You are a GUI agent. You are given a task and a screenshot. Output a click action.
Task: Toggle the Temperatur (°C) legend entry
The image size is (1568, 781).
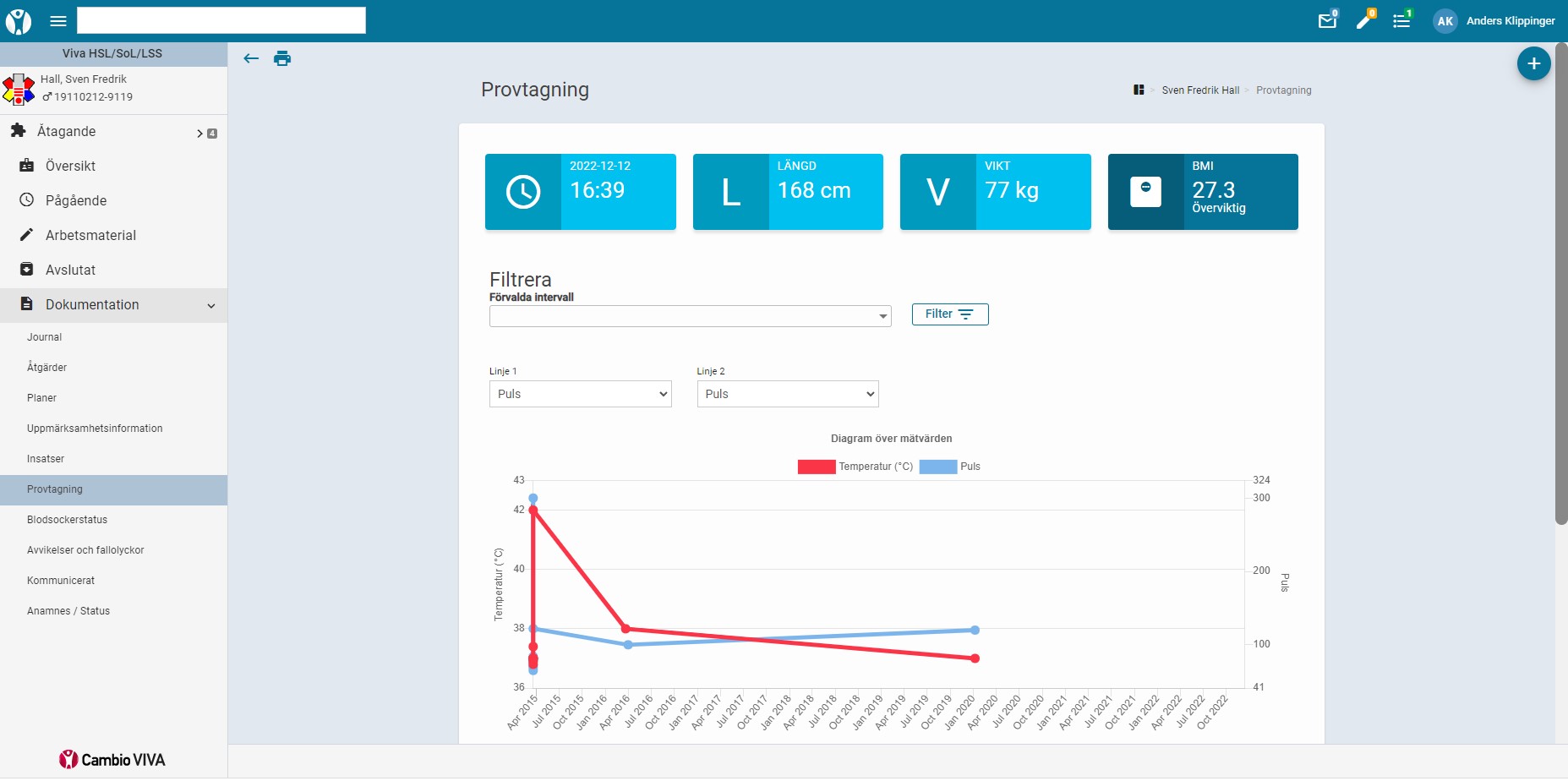pyautogui.click(x=855, y=467)
